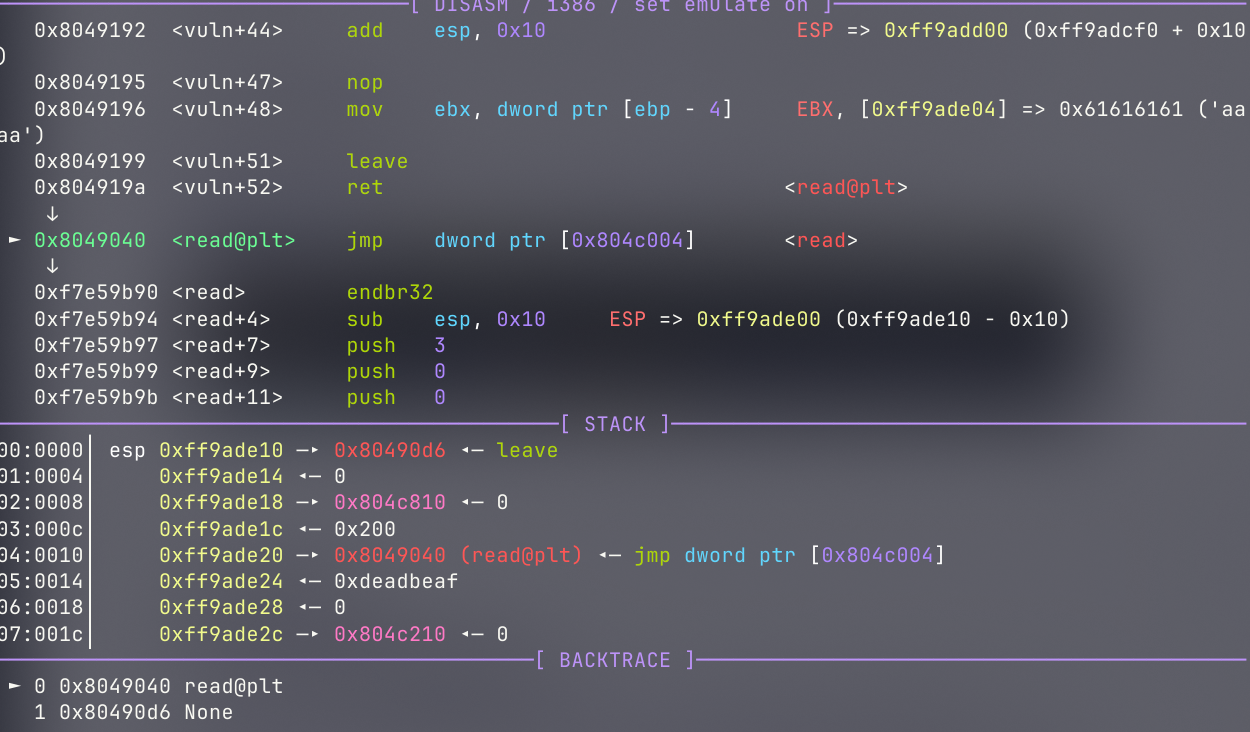Click the down arrow above the endbr32 line
The width and height of the screenshot is (1250, 732).
[52, 267]
